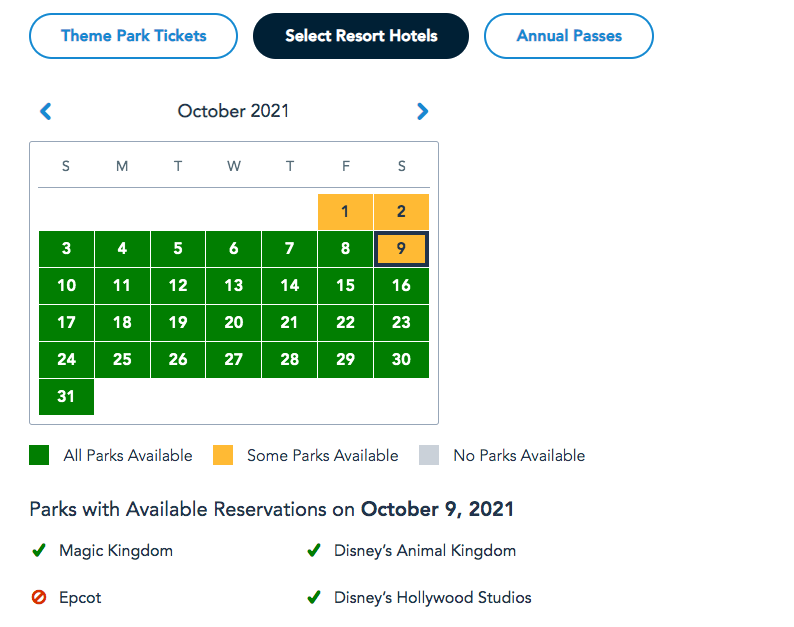Click the yellow Some Parks Available swatch
Image resolution: width=794 pixels, height=627 pixels.
click(223, 455)
